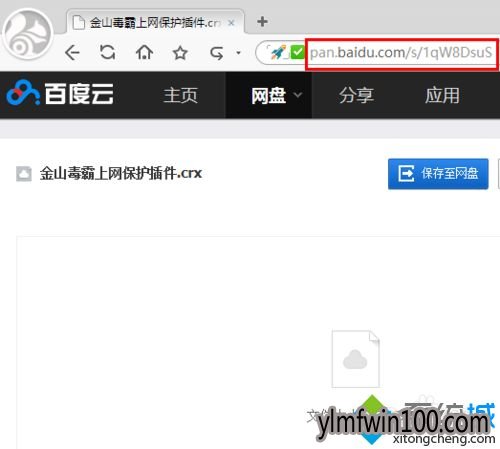
Task: Click the green security check icon
Action: click(297, 52)
